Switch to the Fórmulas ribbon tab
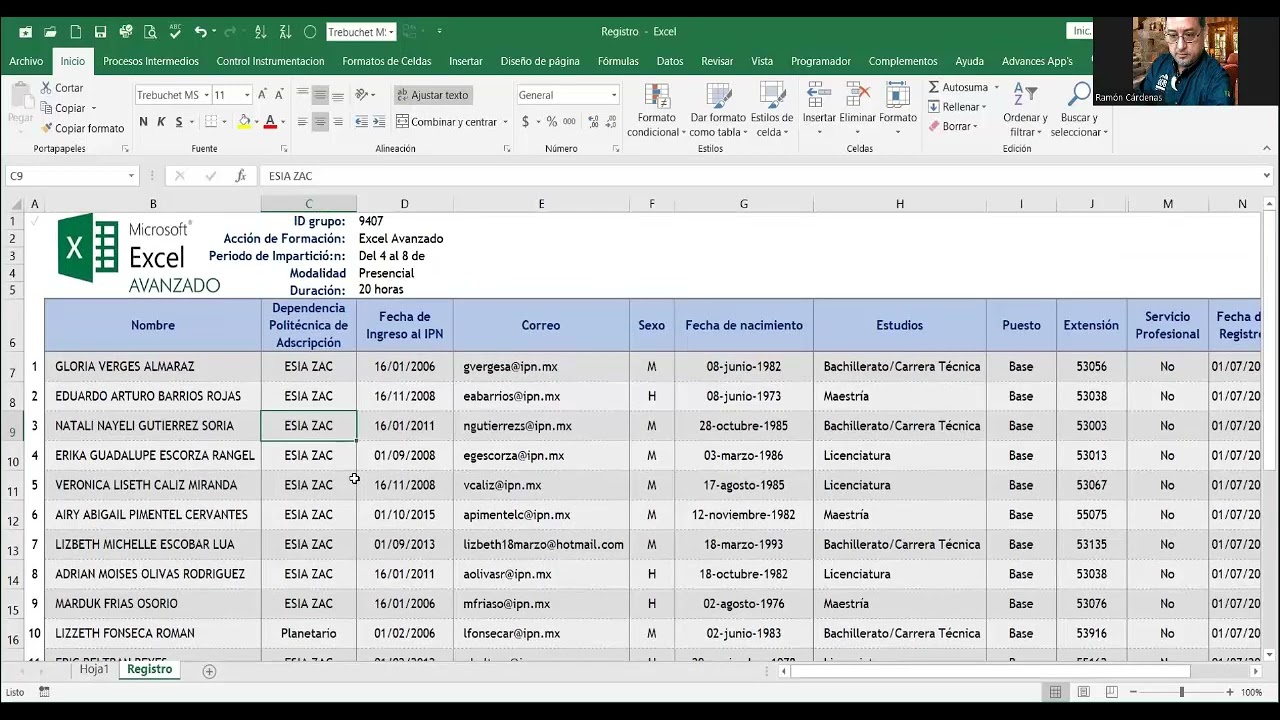This screenshot has height=720, width=1280. click(618, 61)
